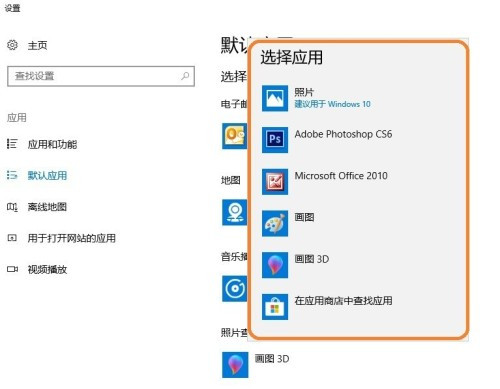Click the 建议用于 Windows 10 text

pyautogui.click(x=332, y=104)
